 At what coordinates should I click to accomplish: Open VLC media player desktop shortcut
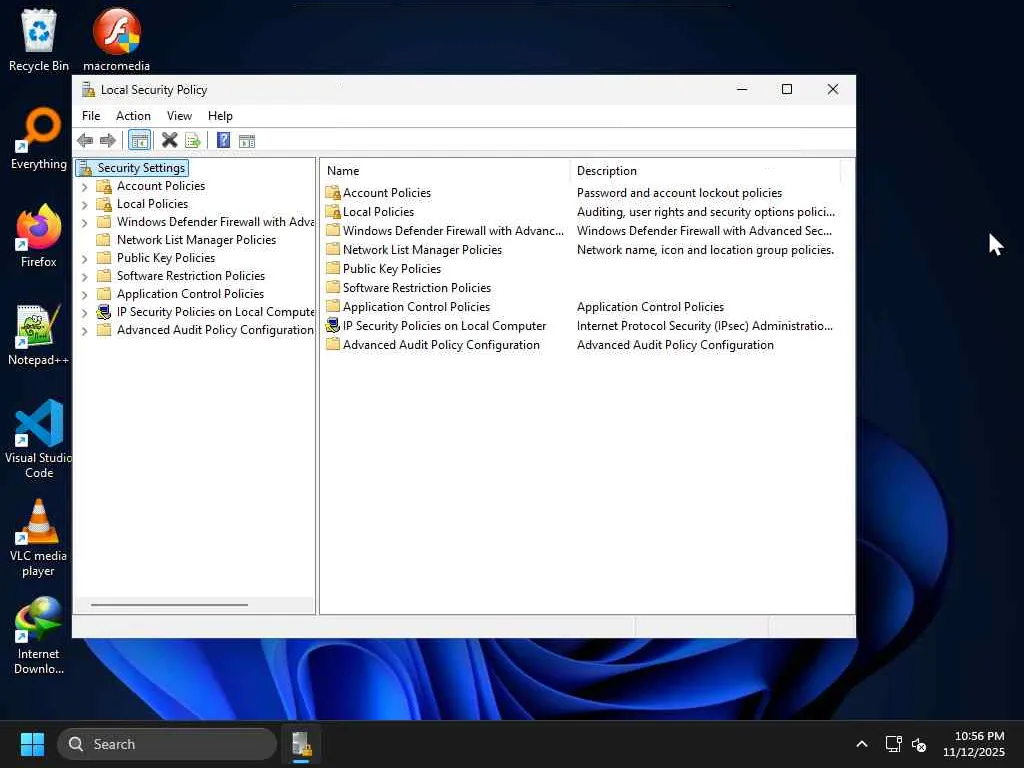tap(39, 524)
